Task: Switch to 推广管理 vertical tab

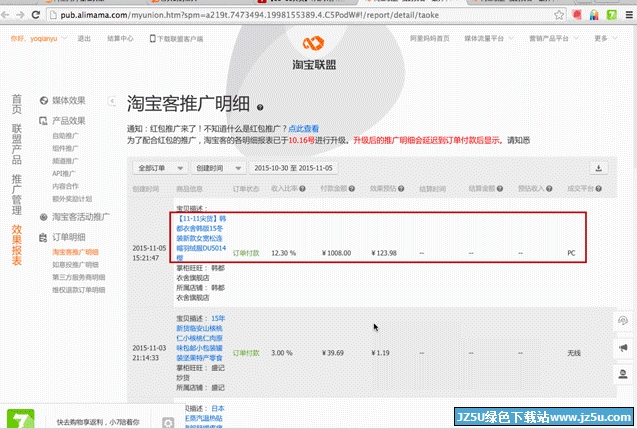Action: click(x=17, y=195)
